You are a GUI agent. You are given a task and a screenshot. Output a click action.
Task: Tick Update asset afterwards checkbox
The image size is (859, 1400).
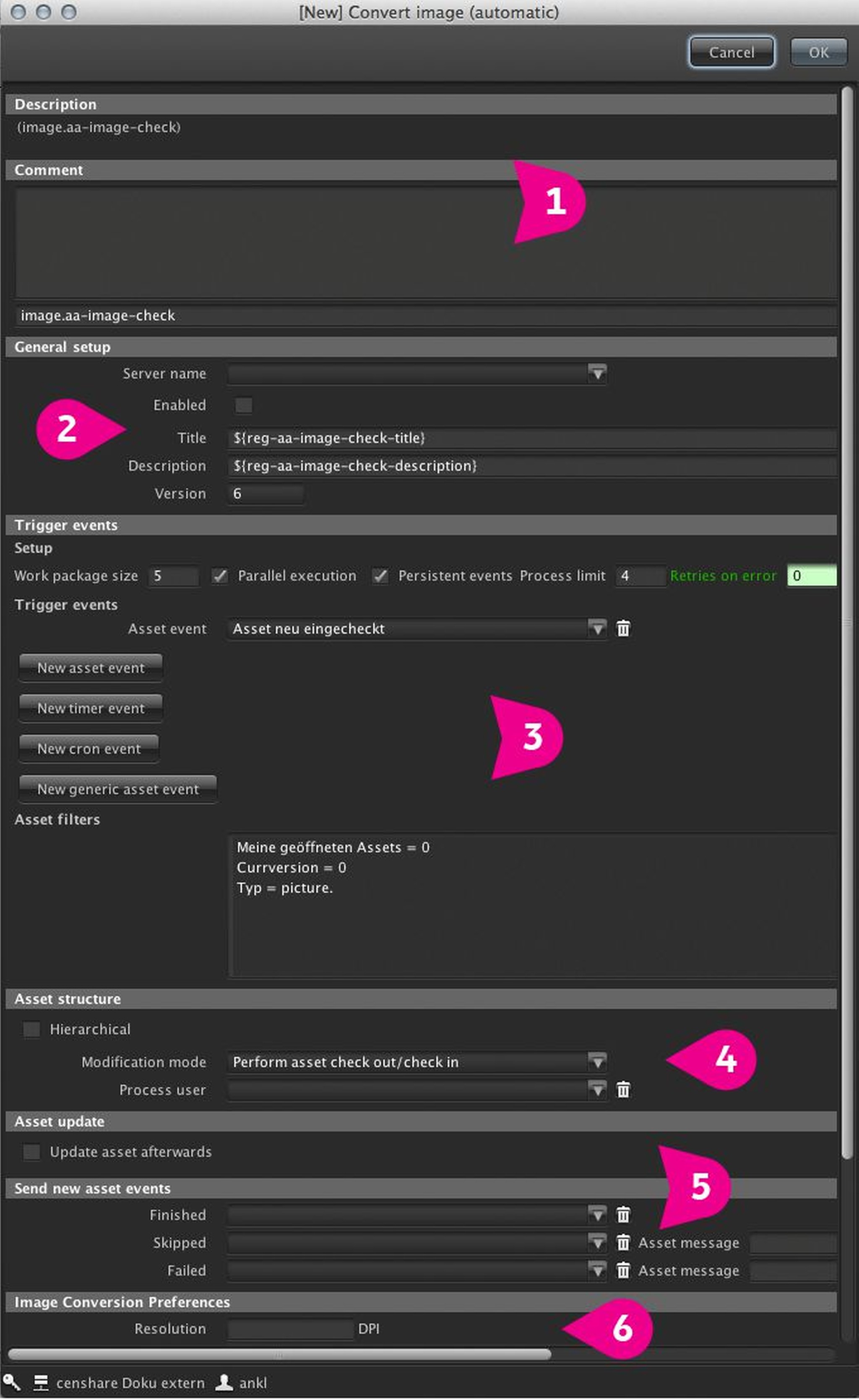[x=31, y=1152]
